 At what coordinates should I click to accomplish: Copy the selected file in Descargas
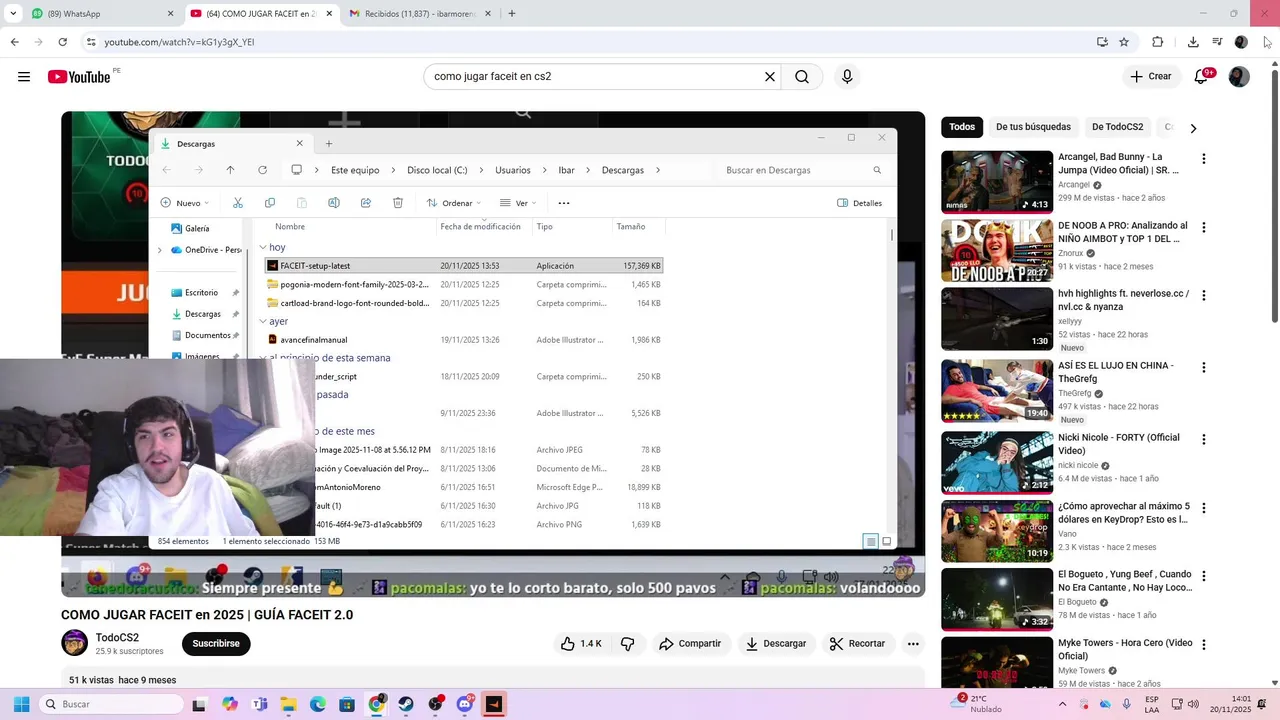(x=270, y=203)
